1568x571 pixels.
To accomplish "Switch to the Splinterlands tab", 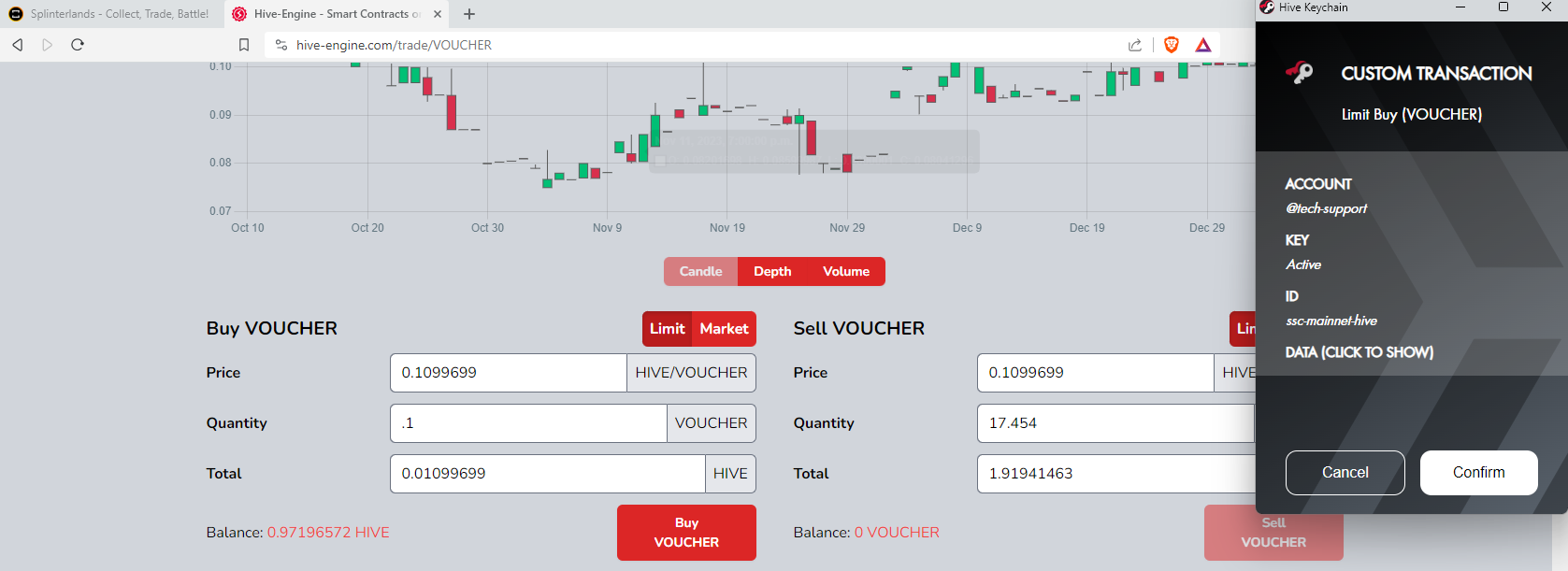I will [x=110, y=14].
